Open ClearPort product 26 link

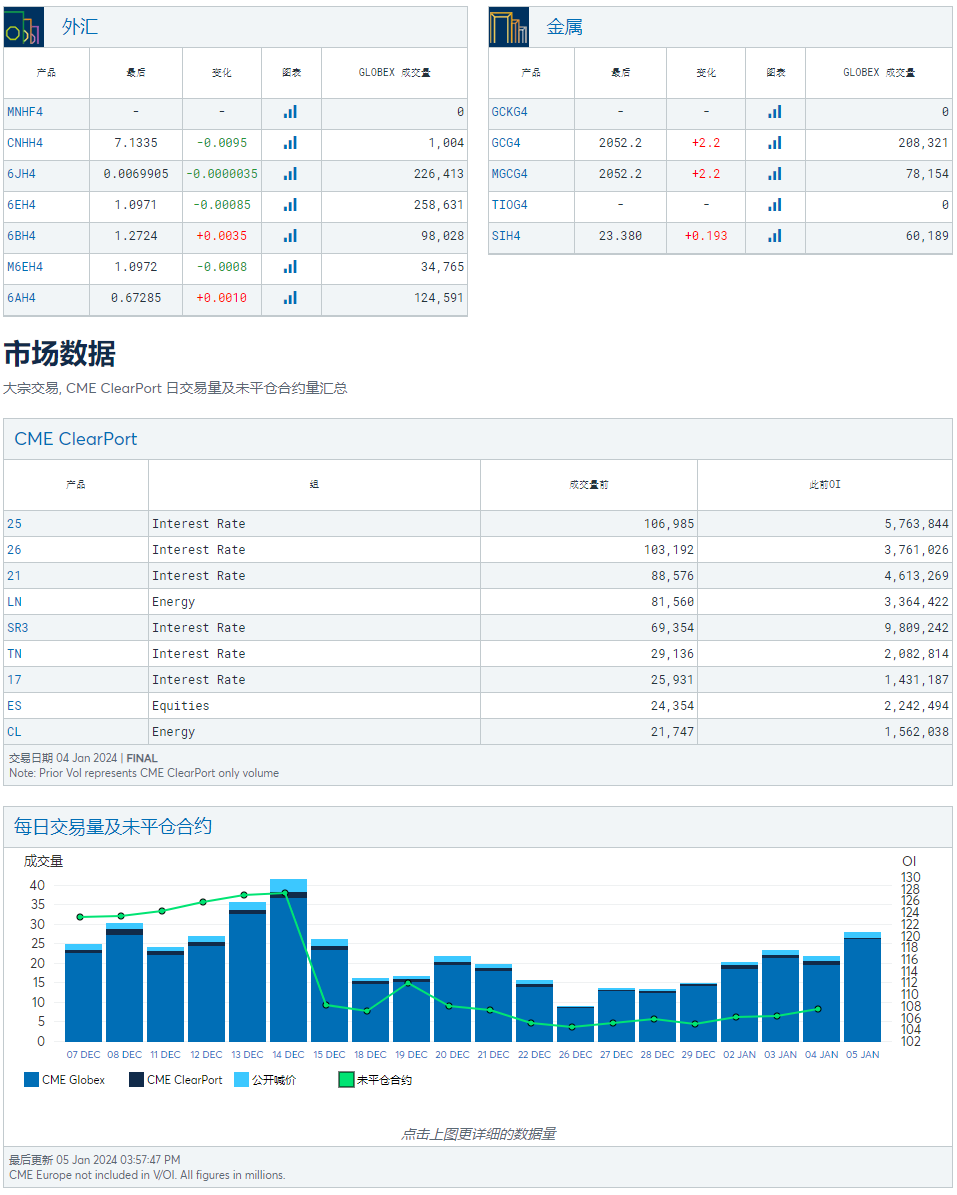pyautogui.click(x=14, y=550)
